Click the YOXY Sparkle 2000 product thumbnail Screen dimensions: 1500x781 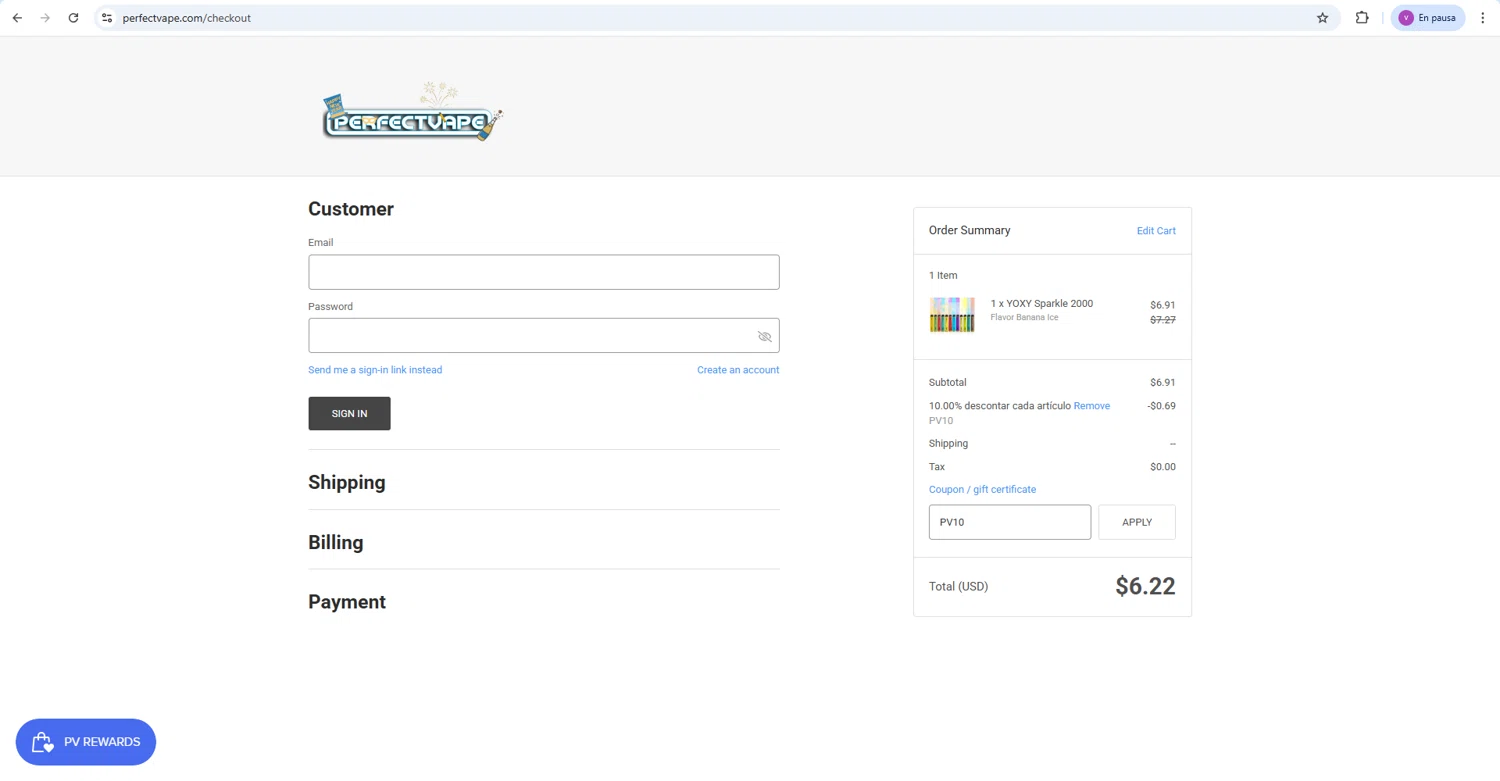click(x=952, y=314)
